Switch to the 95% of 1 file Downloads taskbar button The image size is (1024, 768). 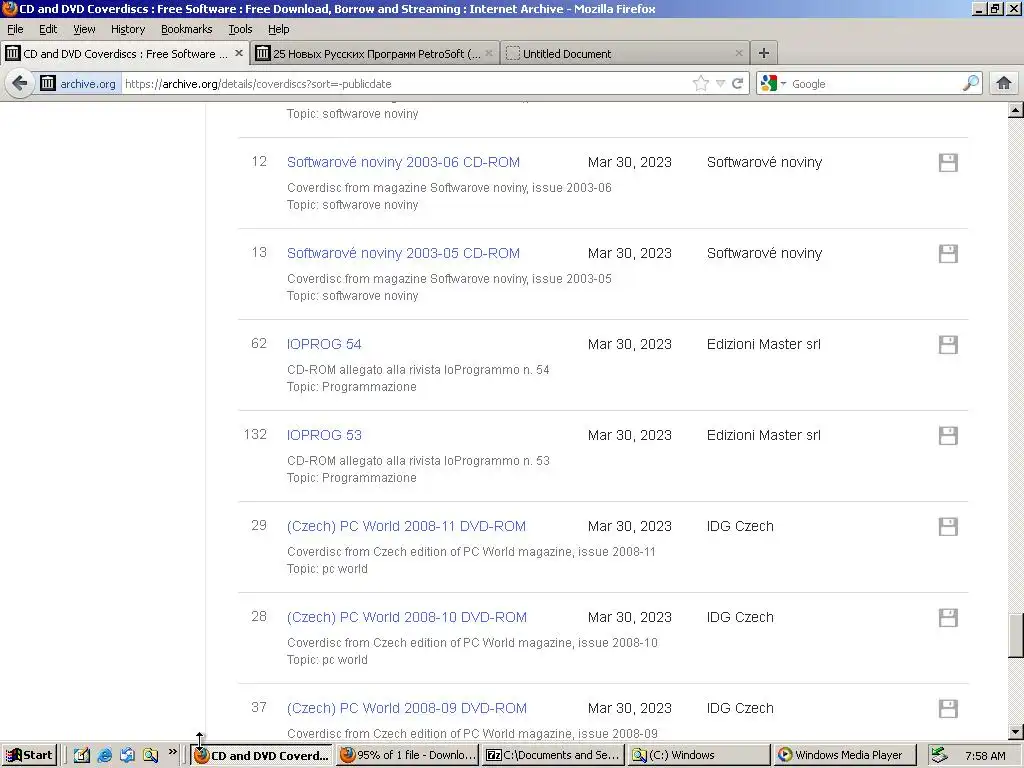click(408, 756)
